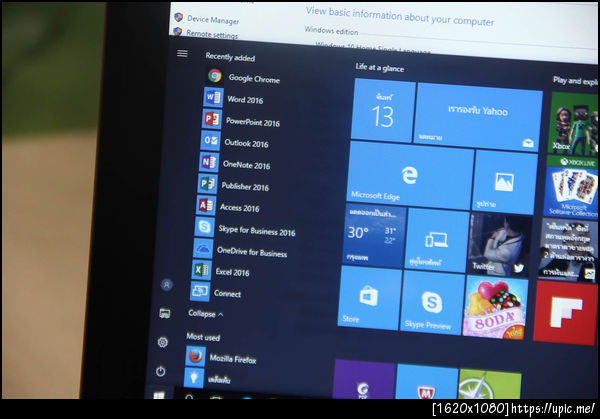Open the Skype Preview tile
Viewport: 600px width, 419px height.
click(x=432, y=303)
